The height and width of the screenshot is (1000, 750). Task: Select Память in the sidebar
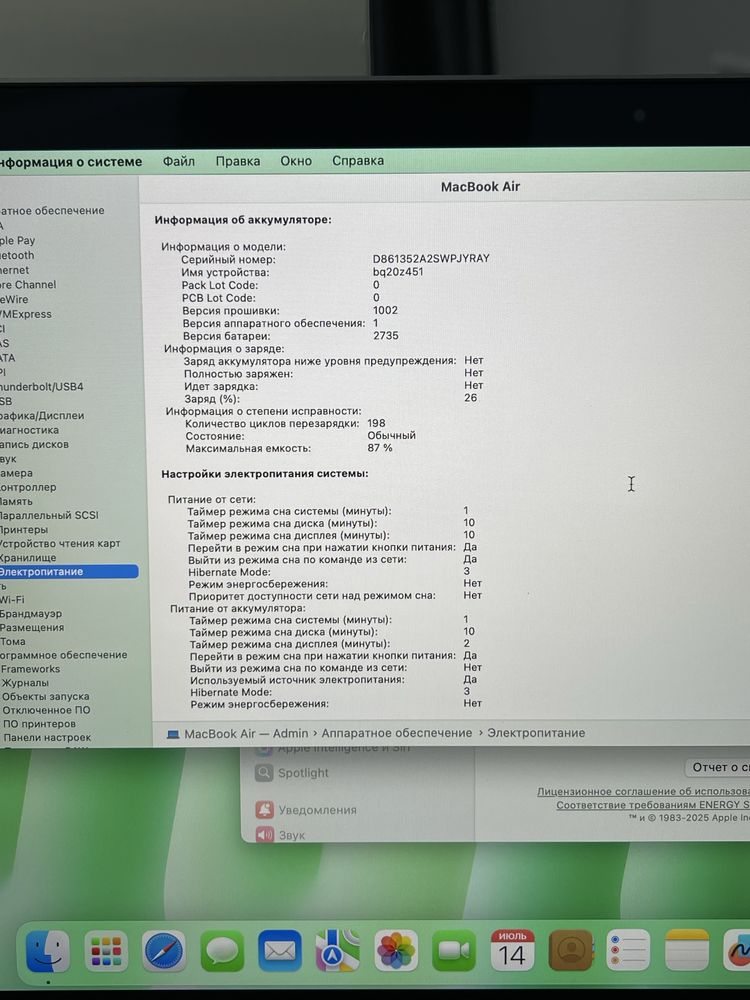click(17, 501)
